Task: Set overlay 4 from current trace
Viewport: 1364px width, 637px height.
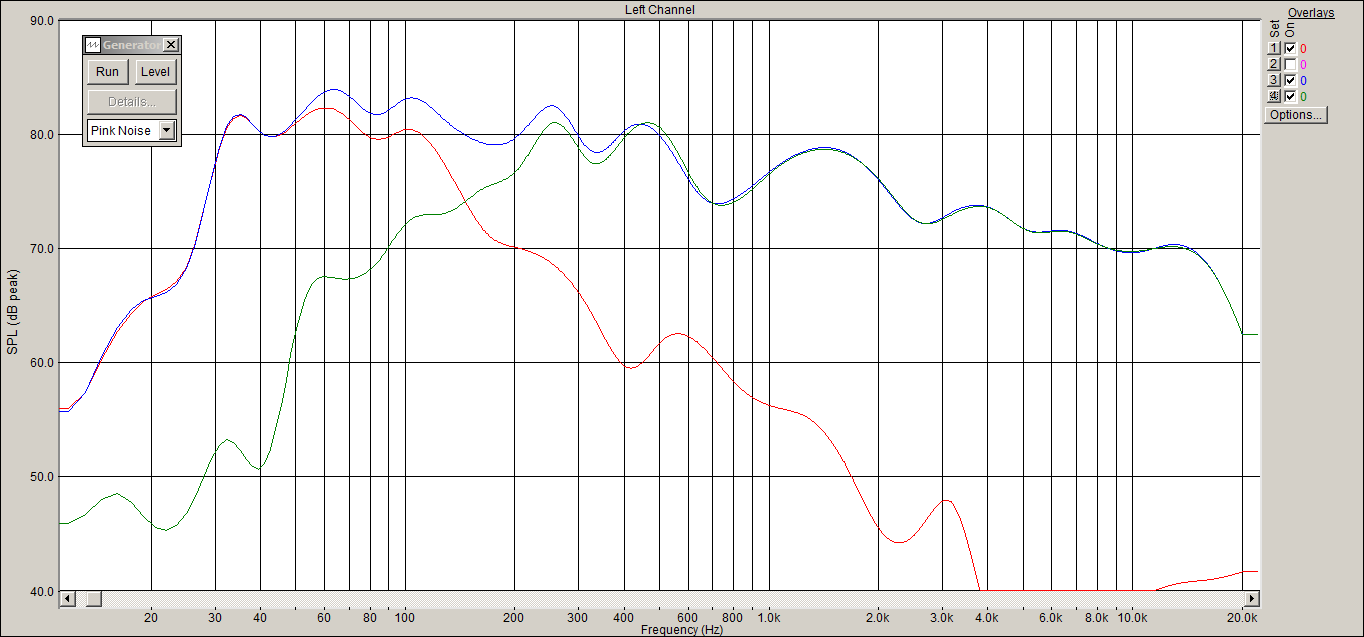Action: click(x=1274, y=96)
